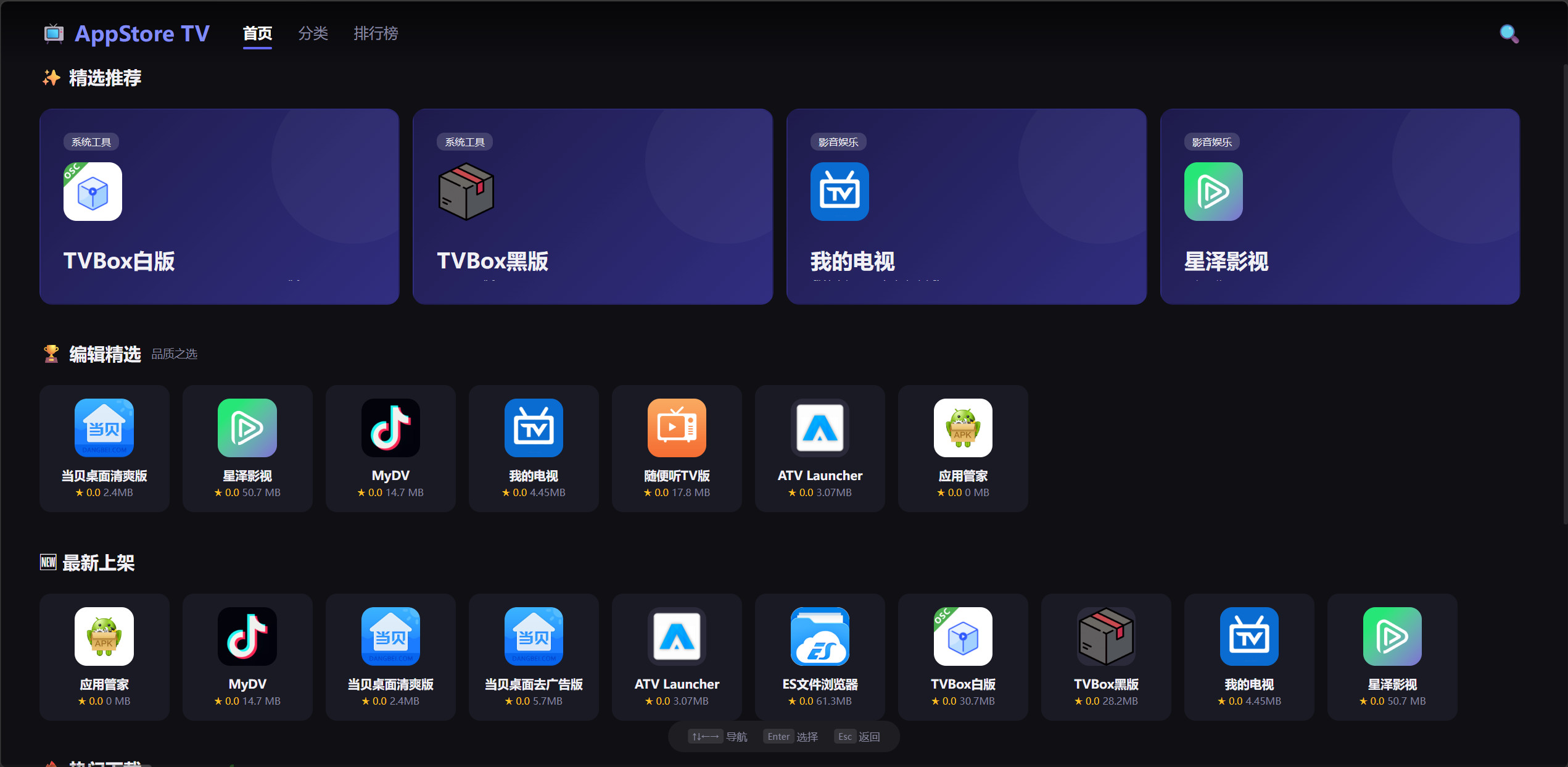1568x767 pixels.
Task: Open the MyDV icon under 编辑精选
Action: coord(390,428)
